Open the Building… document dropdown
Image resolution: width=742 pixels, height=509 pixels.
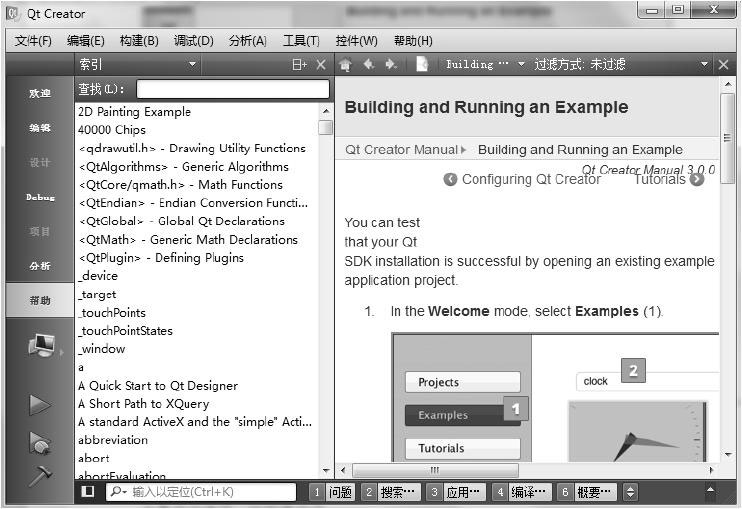coord(485,64)
